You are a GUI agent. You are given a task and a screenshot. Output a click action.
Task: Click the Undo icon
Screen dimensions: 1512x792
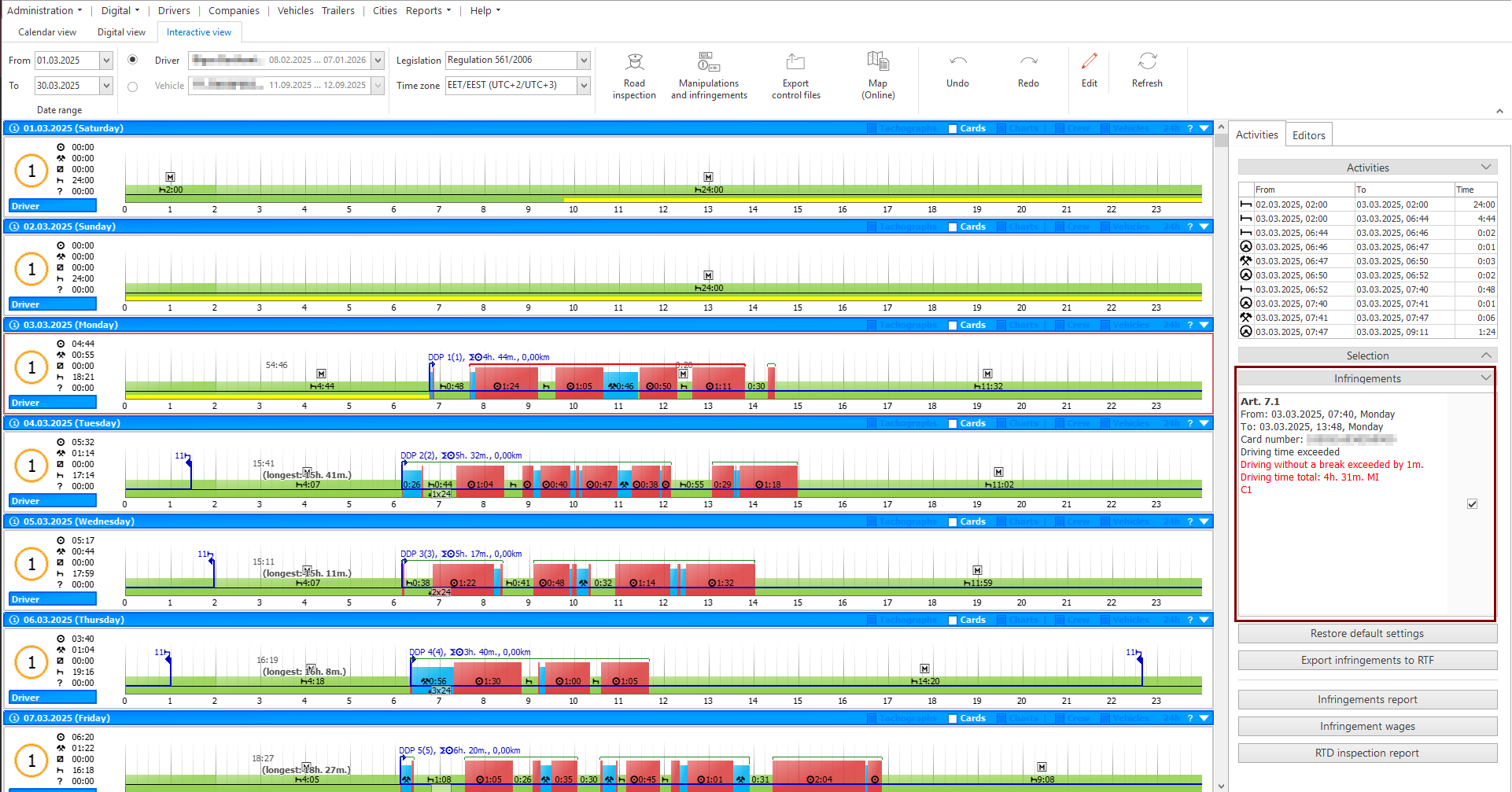pos(957,61)
